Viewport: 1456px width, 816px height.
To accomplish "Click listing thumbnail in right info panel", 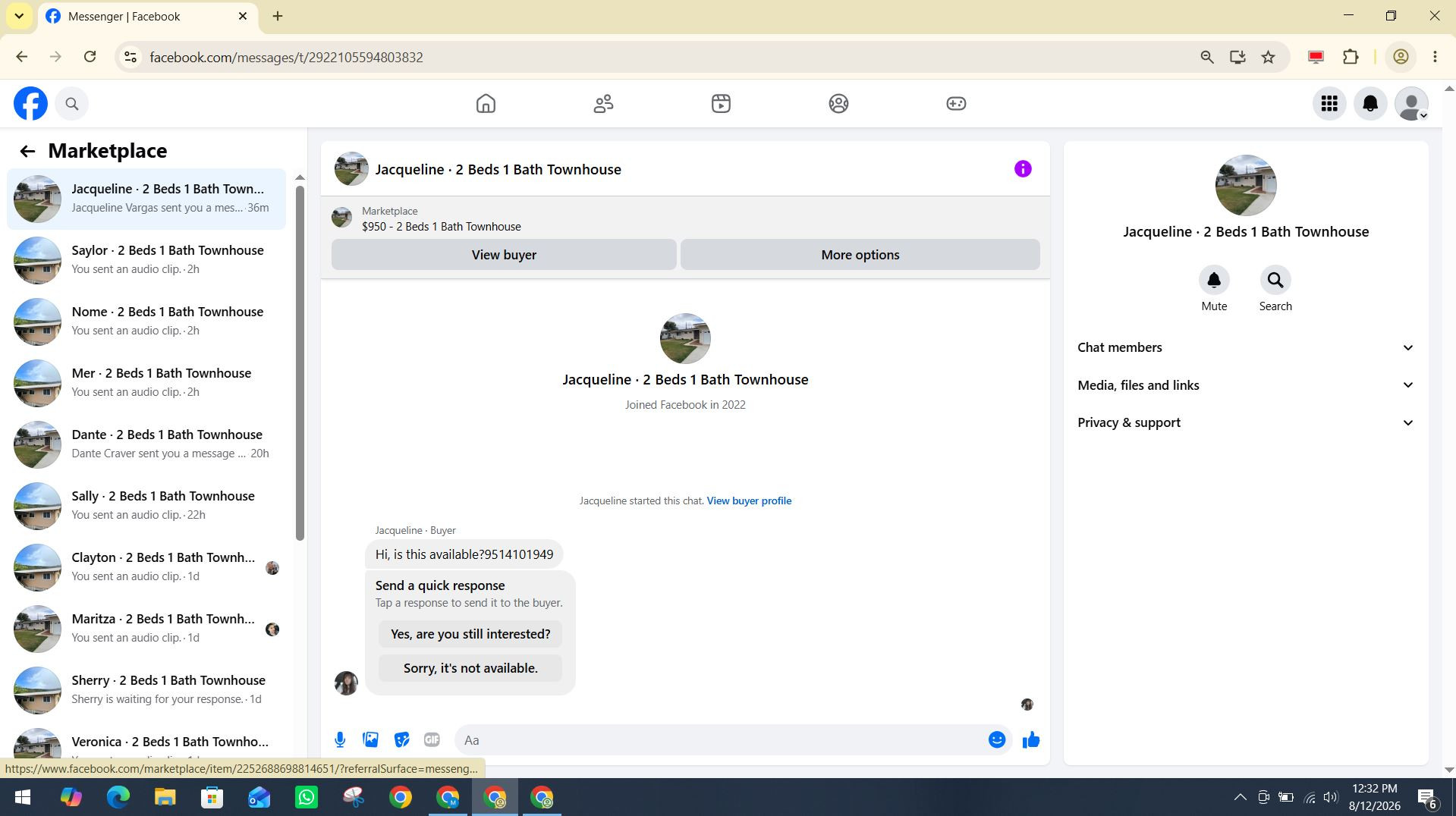I will pos(1246,186).
